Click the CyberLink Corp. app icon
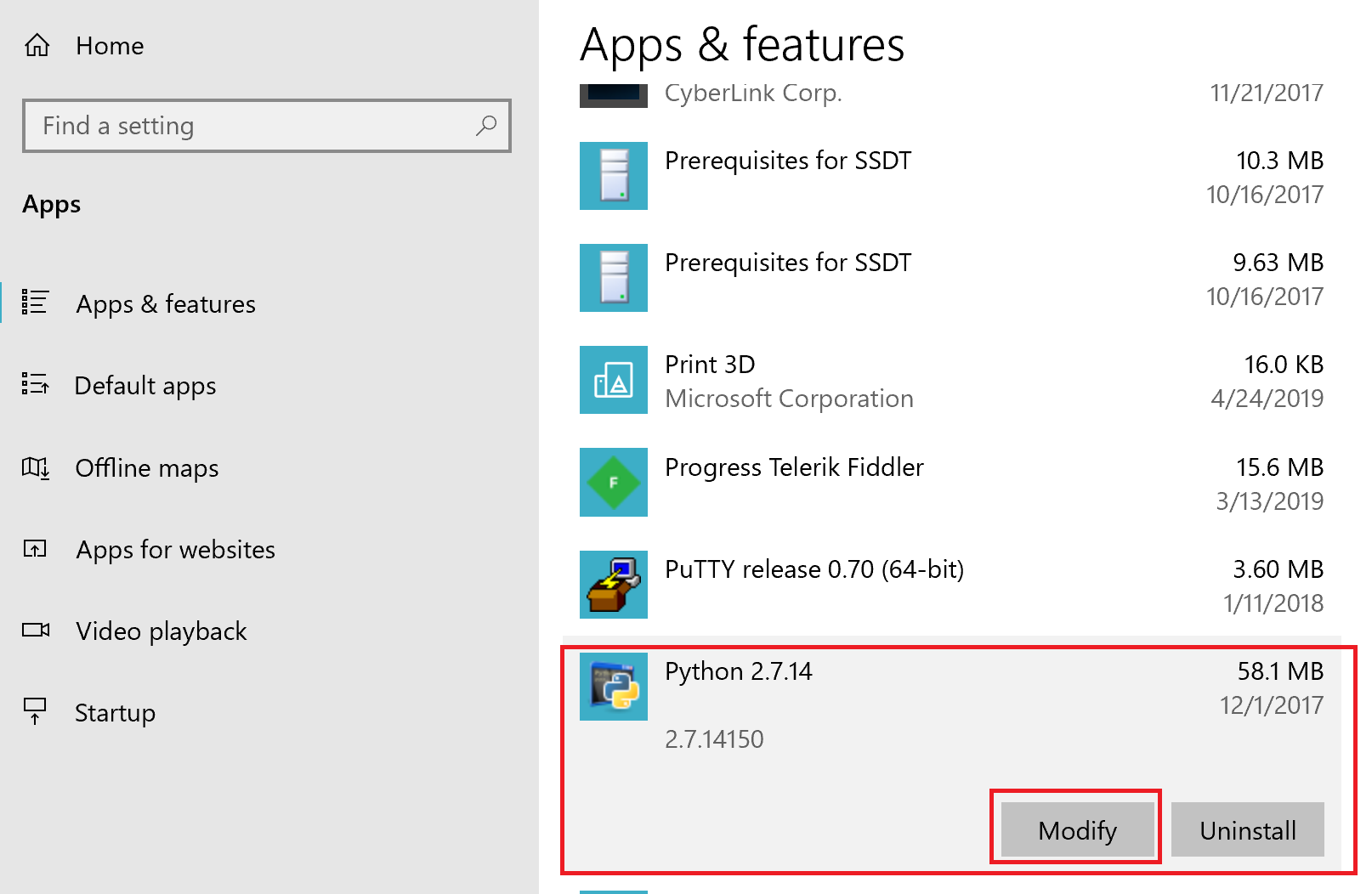Viewport: 1372px width, 894px height. (614, 95)
